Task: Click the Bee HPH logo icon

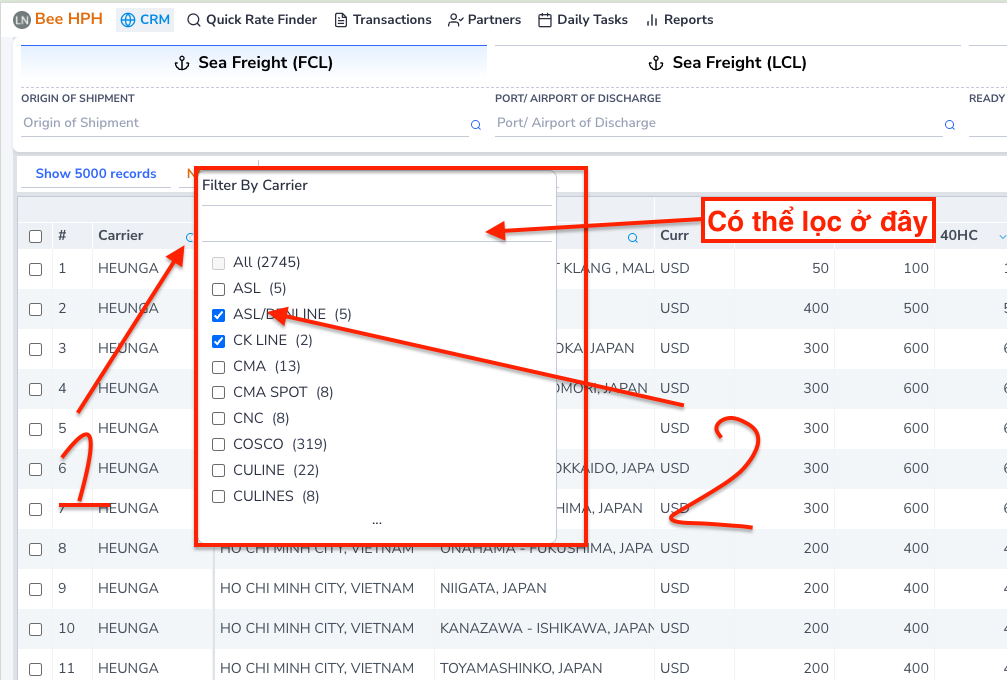Action: (21, 20)
